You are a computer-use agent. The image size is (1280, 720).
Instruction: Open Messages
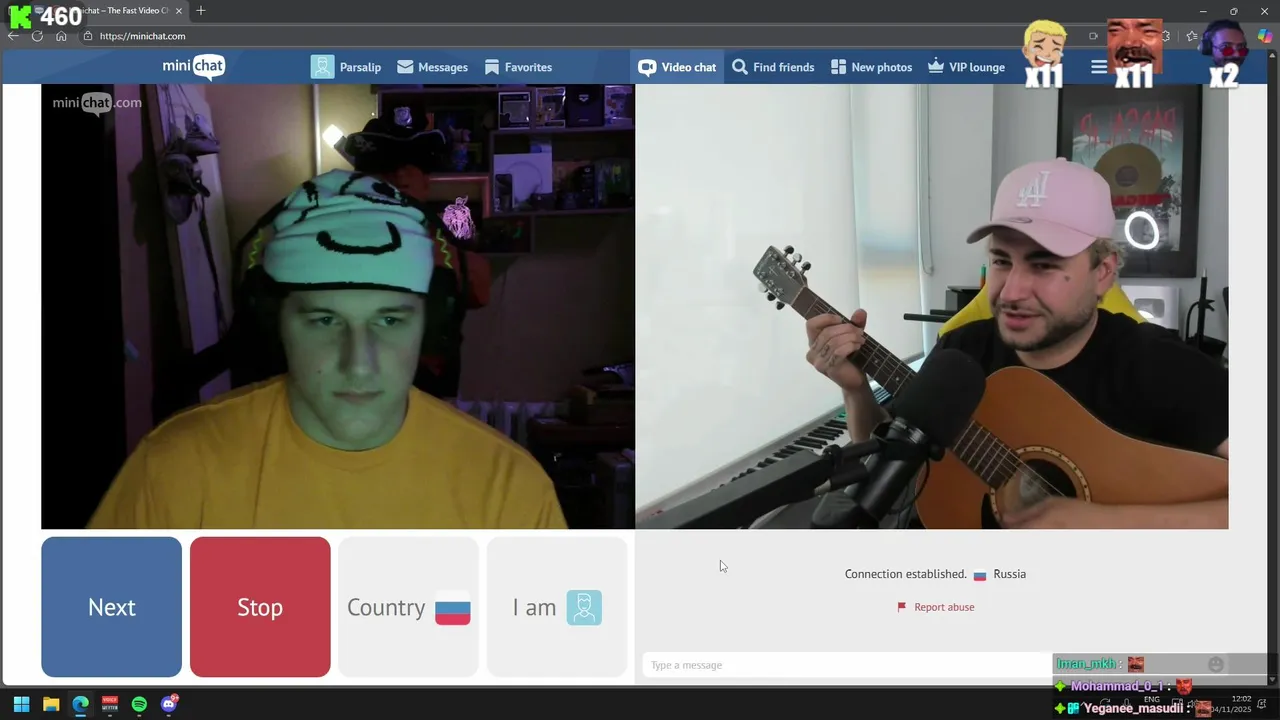point(432,67)
